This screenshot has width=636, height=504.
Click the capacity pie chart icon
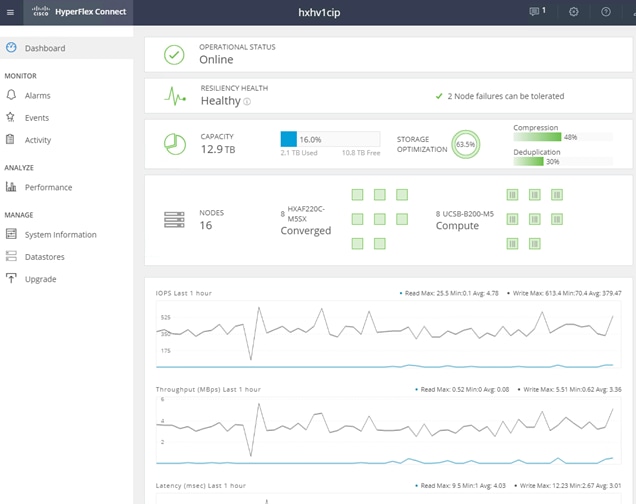[x=175, y=144]
